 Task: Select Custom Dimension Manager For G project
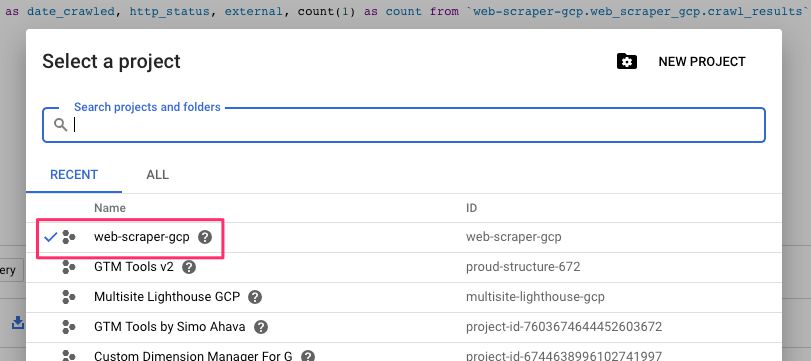(193, 356)
